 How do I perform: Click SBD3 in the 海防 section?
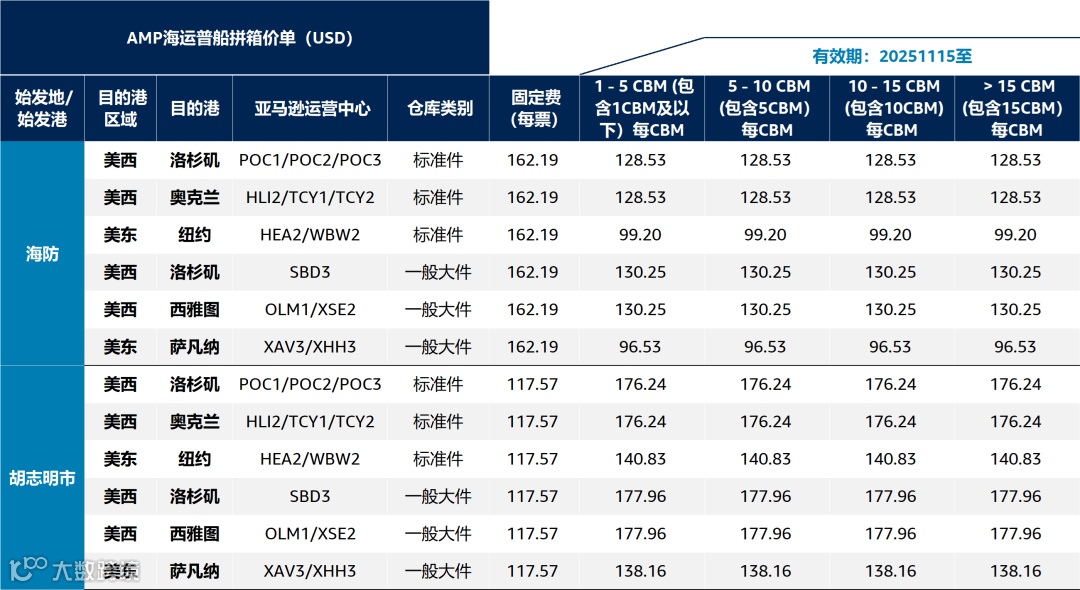pyautogui.click(x=310, y=272)
